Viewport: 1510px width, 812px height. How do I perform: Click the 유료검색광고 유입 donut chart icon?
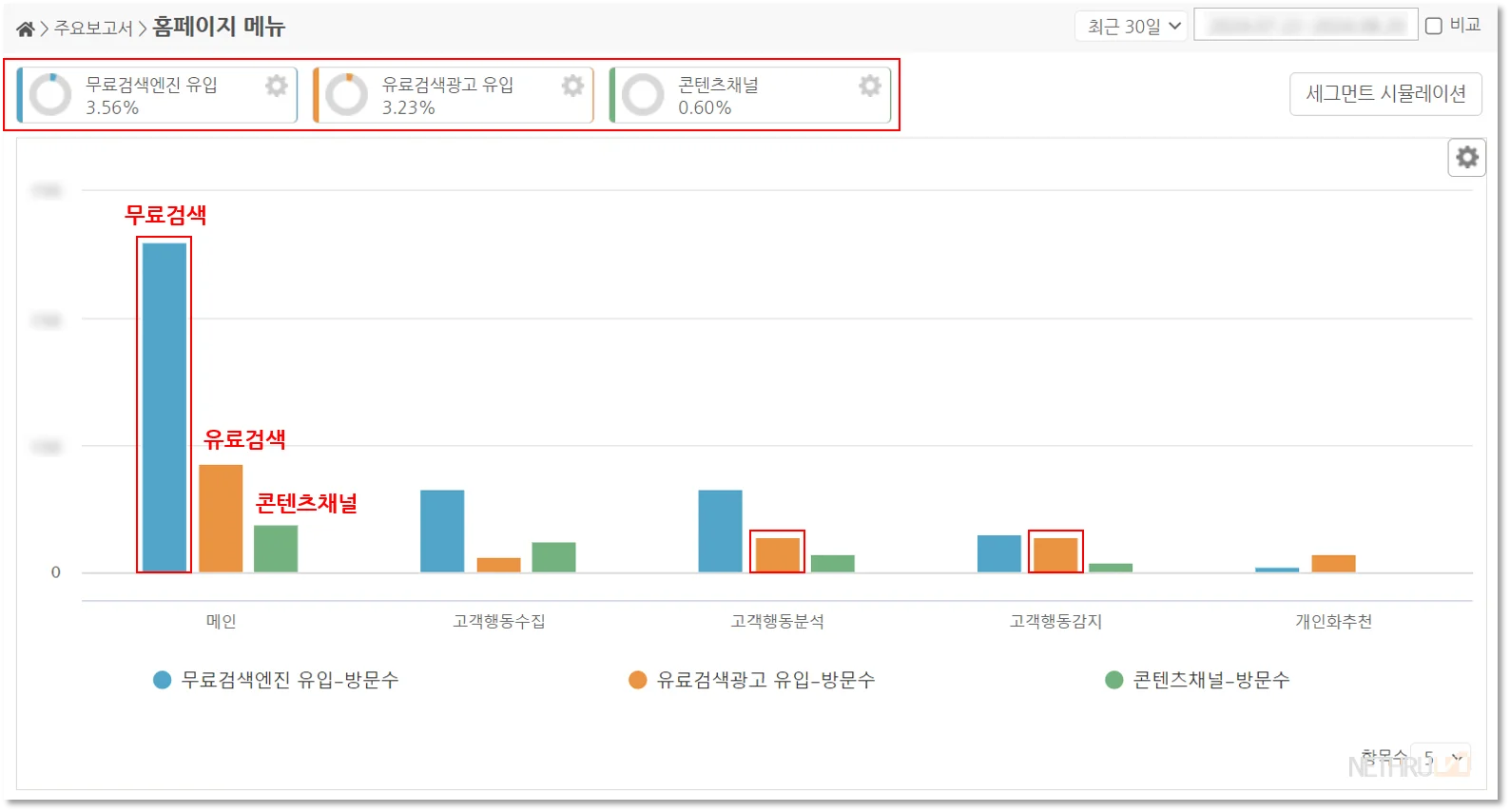347,95
